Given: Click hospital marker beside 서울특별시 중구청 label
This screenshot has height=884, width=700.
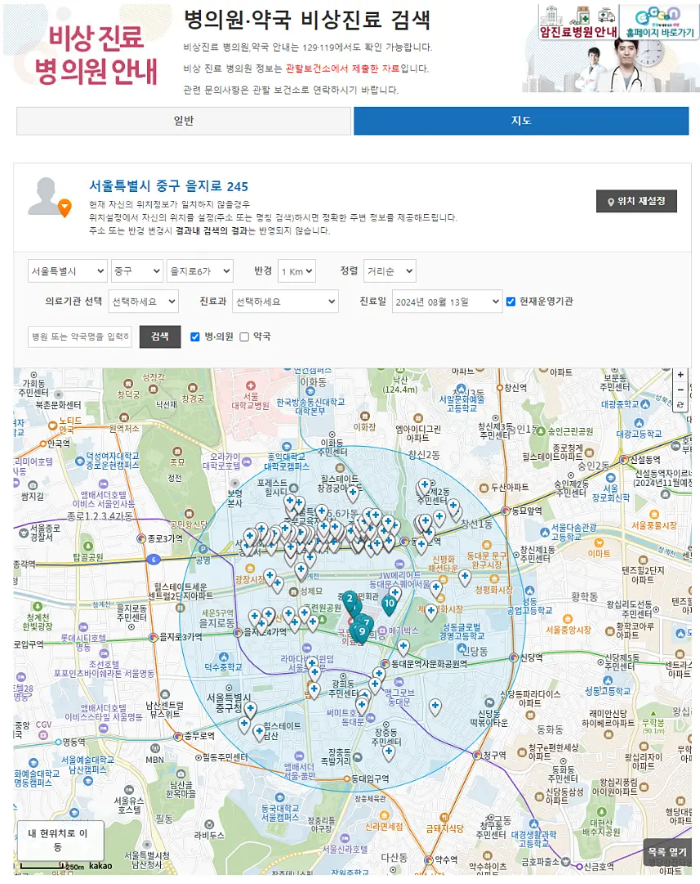Looking at the screenshot, I should tap(250, 710).
